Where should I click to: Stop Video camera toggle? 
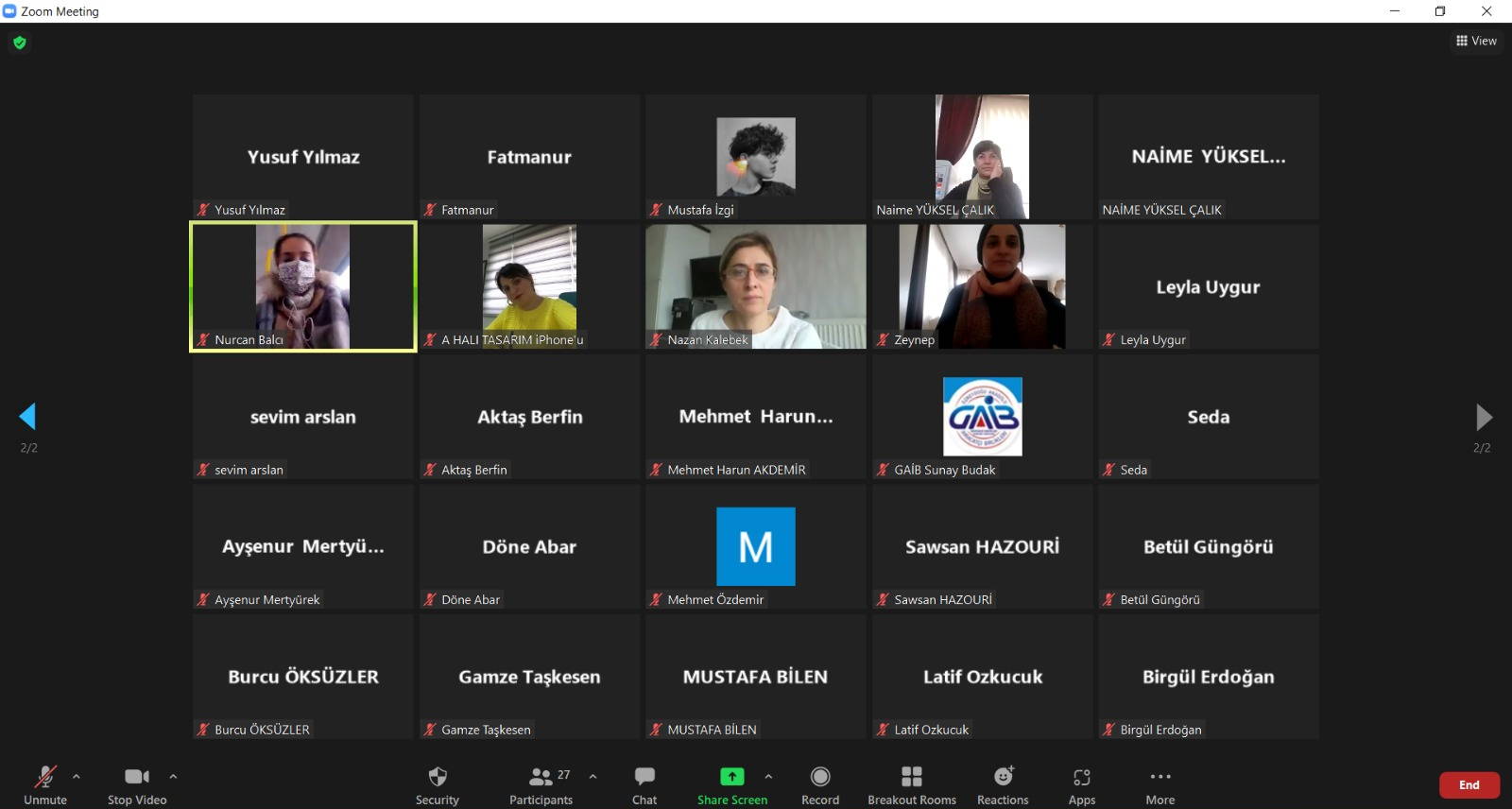[x=137, y=783]
